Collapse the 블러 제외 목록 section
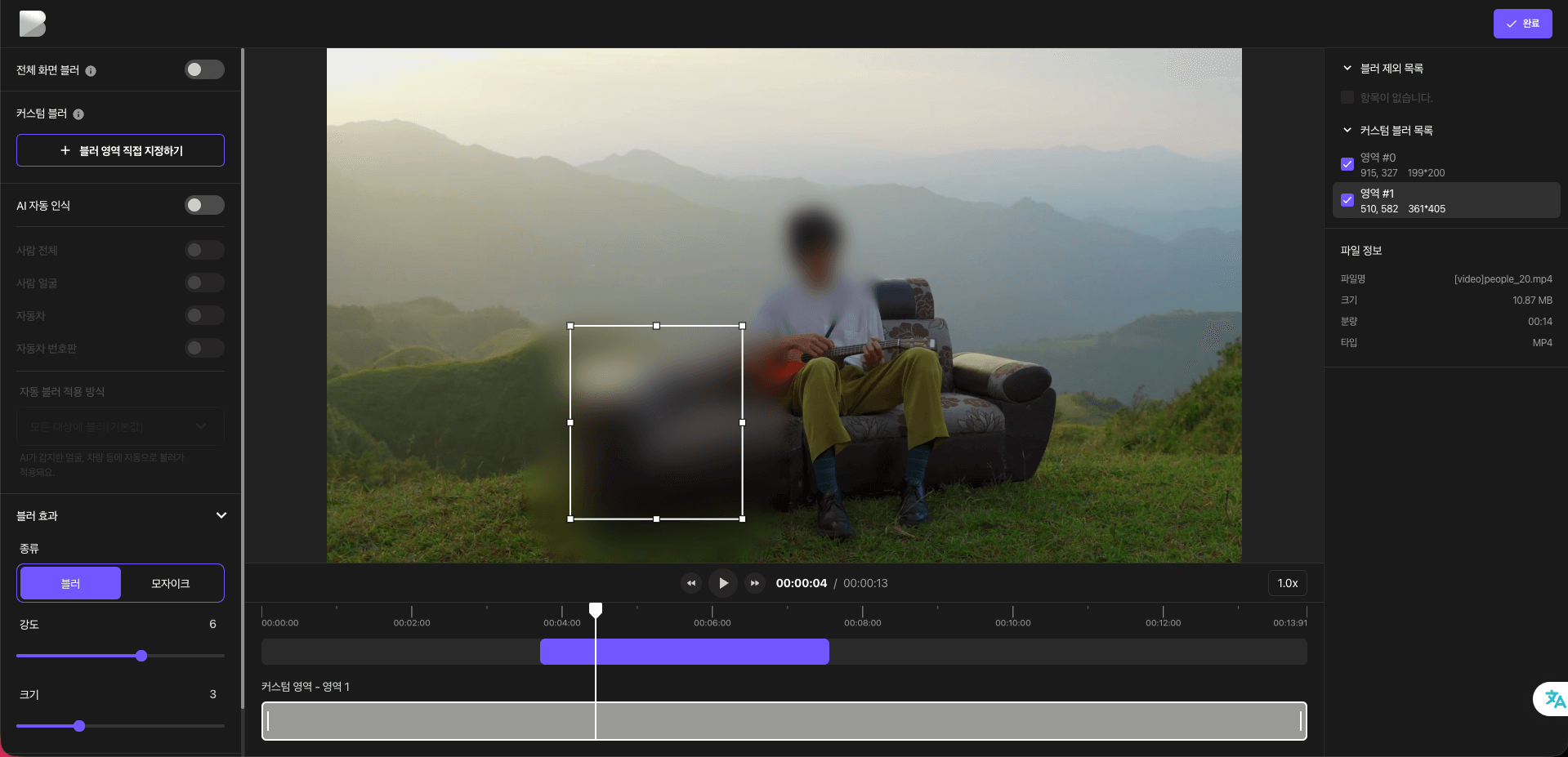1568x757 pixels. pos(1347,69)
